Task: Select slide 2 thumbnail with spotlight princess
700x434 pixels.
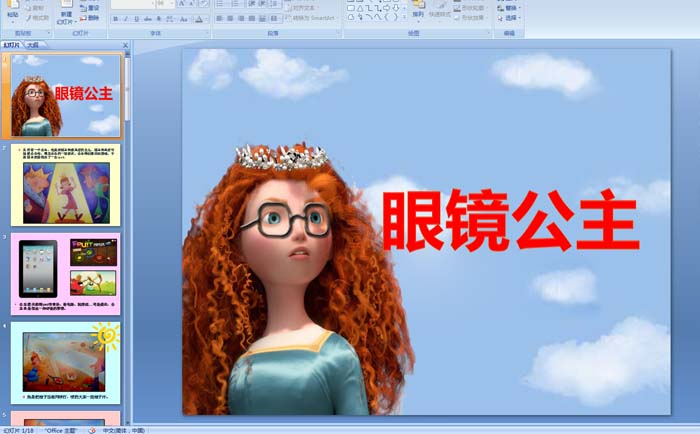Action: click(x=66, y=185)
